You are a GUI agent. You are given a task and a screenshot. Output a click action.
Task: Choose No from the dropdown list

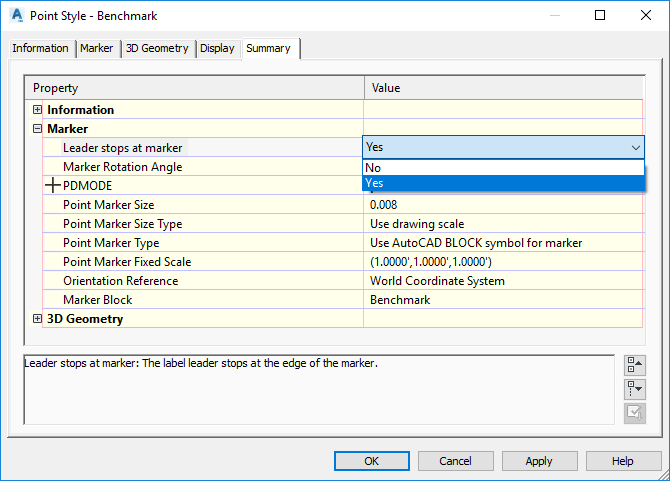point(503,167)
